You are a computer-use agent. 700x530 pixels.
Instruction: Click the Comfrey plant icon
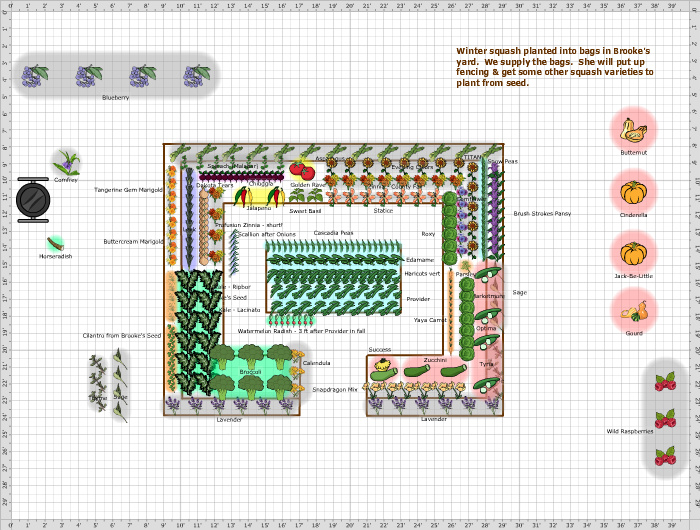coord(66,161)
